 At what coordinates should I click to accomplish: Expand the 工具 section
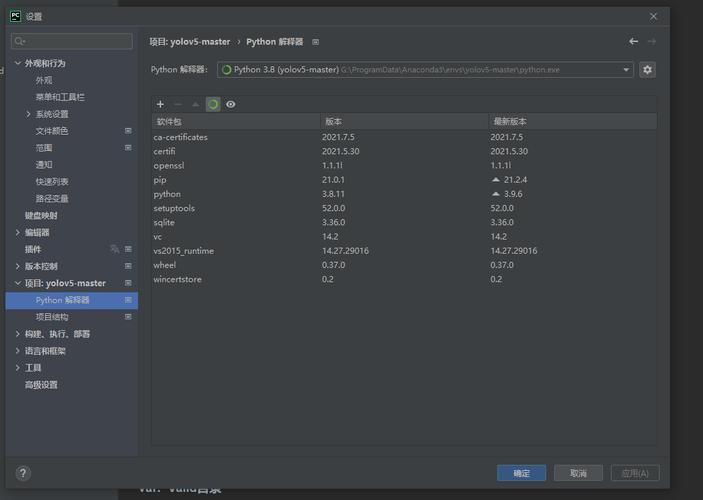[x=18, y=368]
